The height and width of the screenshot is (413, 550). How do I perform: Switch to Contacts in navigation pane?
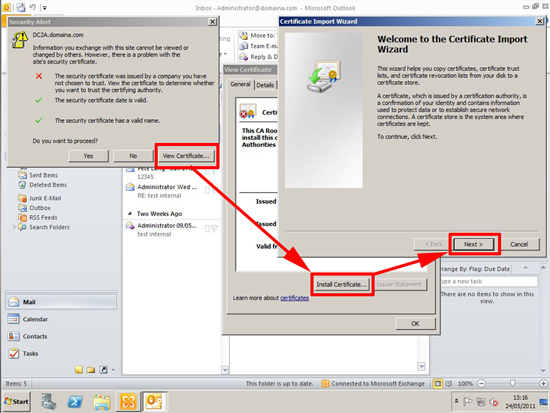tap(61, 336)
